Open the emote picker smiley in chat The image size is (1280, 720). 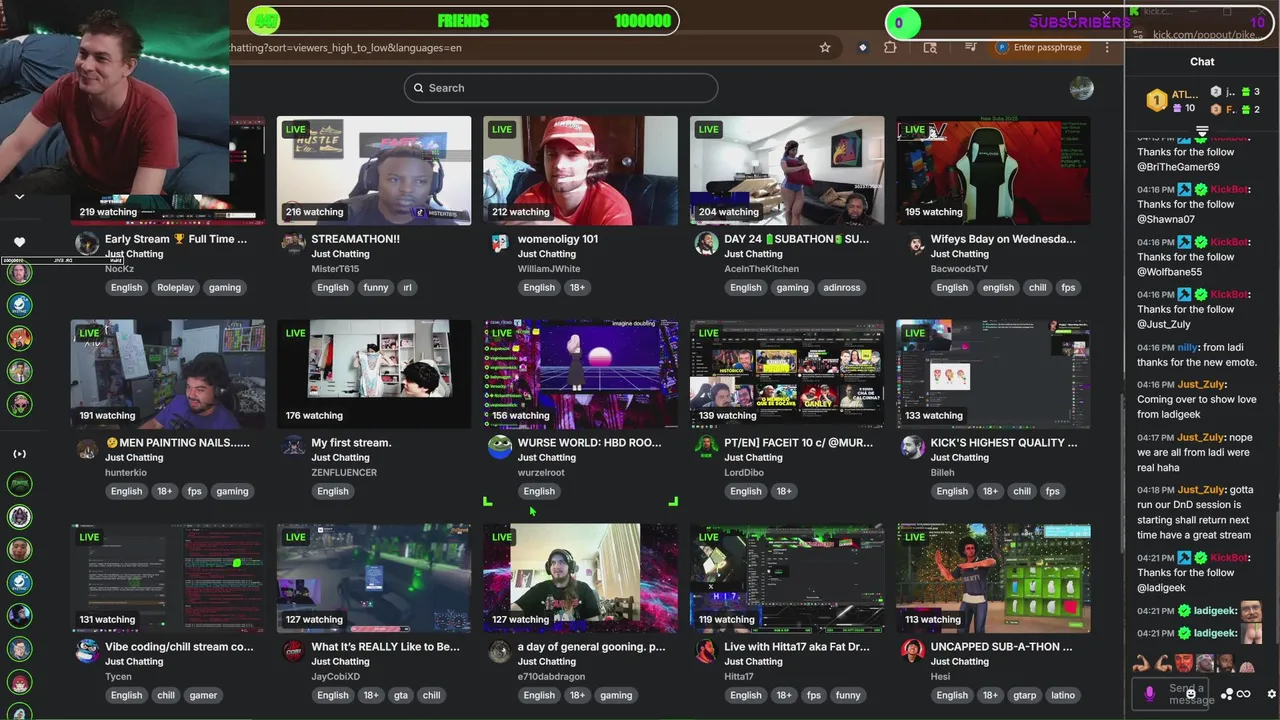click(x=1191, y=693)
